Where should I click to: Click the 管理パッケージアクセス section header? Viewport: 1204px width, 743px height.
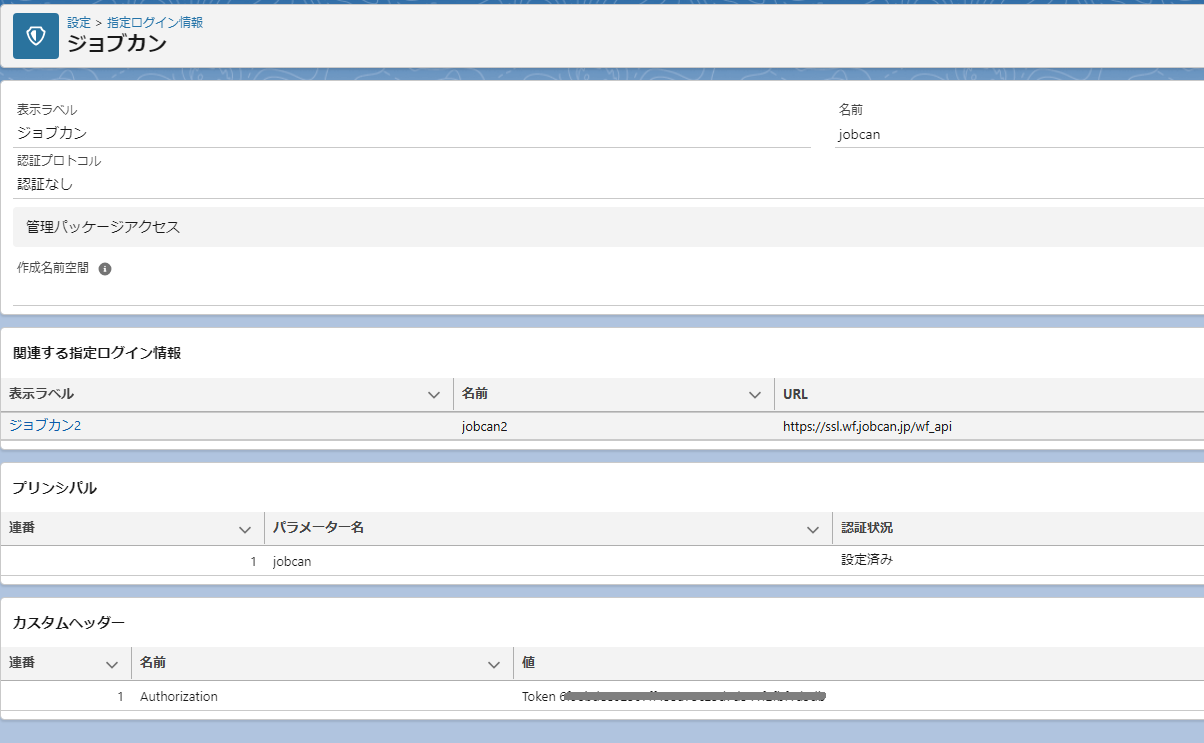608,227
